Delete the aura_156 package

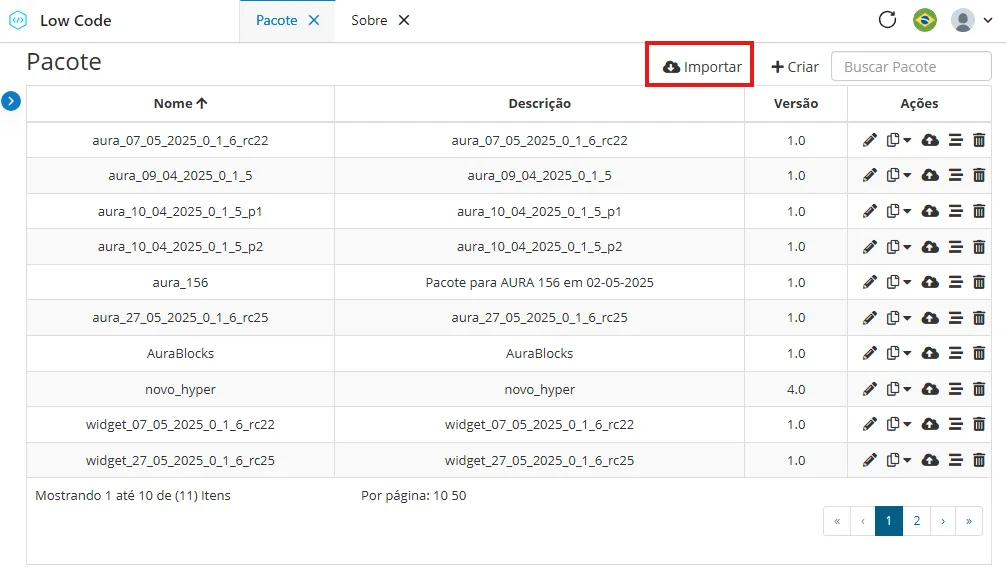pyautogui.click(x=979, y=282)
